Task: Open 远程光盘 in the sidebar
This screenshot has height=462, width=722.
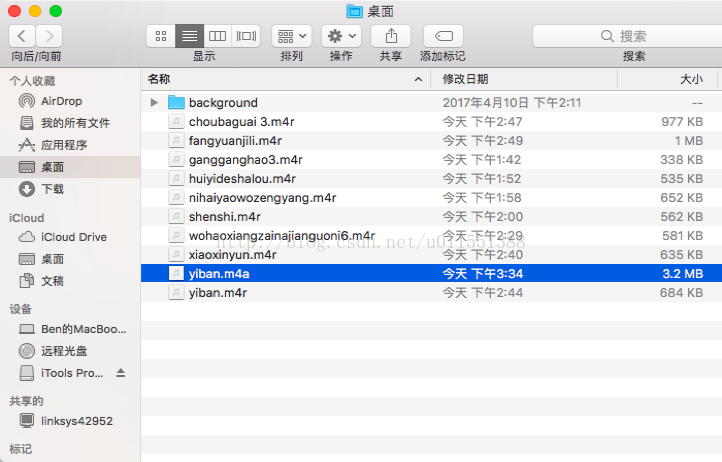Action: click(x=70, y=351)
